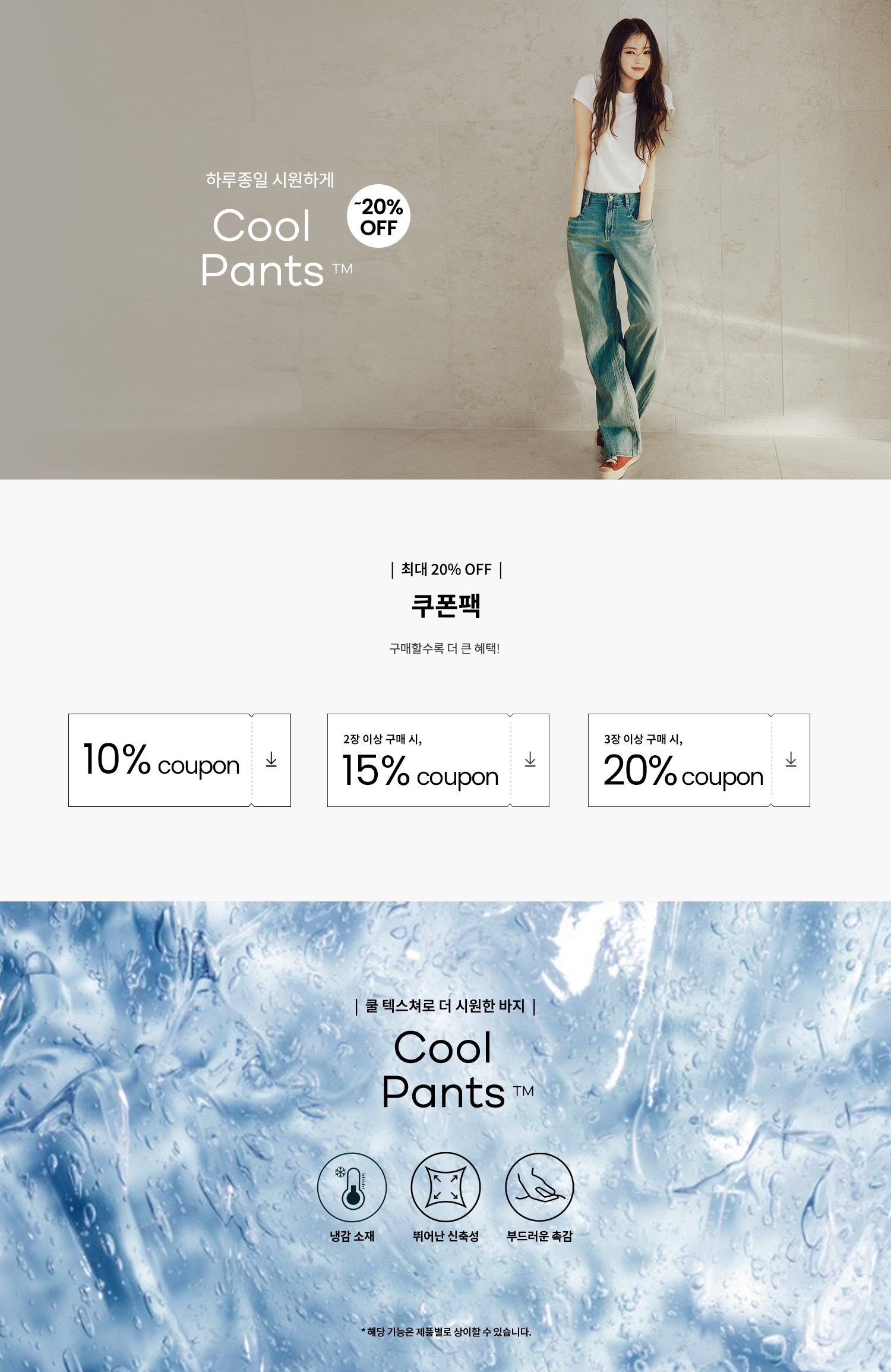
Task: Click the 뛰어난 신축성 label
Action: pyautogui.click(x=446, y=1236)
